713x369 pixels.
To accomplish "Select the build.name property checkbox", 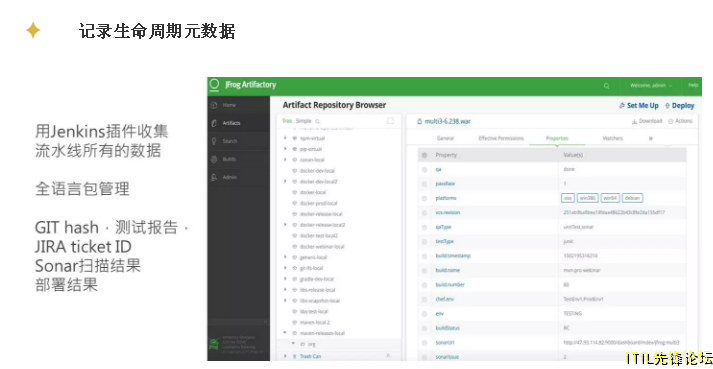I will click(x=424, y=270).
